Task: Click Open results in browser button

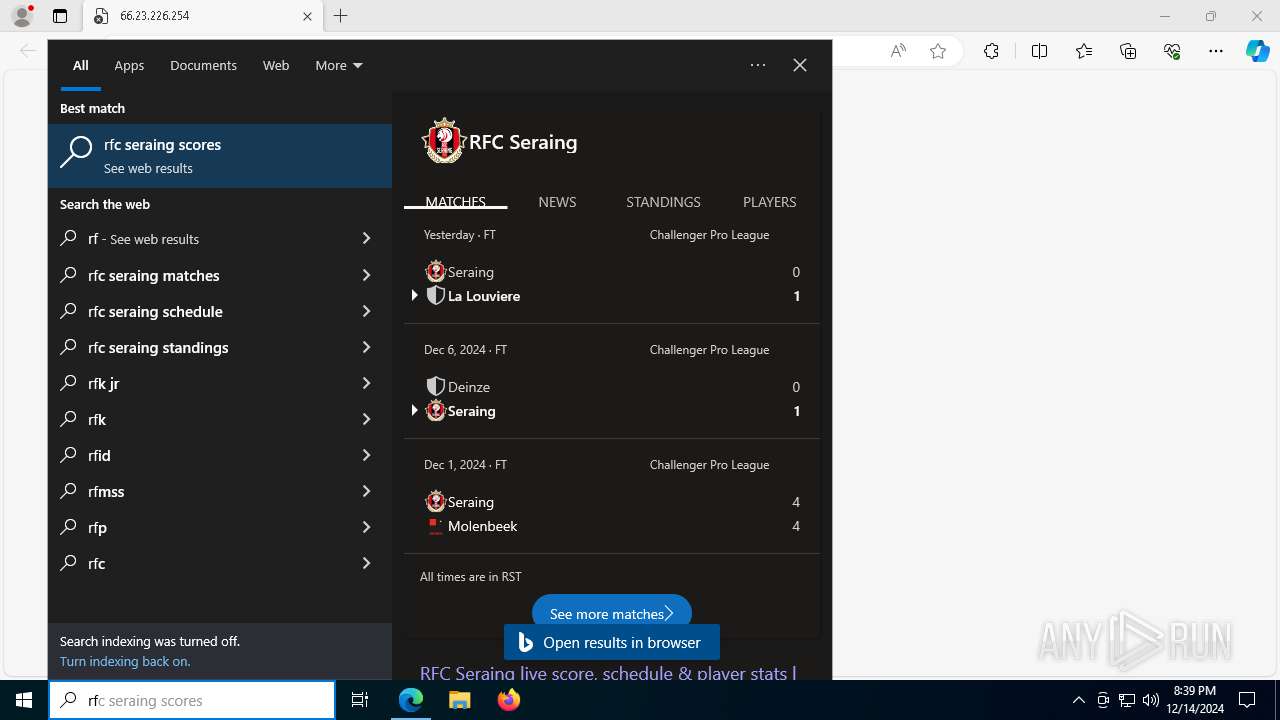Action: pos(612,642)
